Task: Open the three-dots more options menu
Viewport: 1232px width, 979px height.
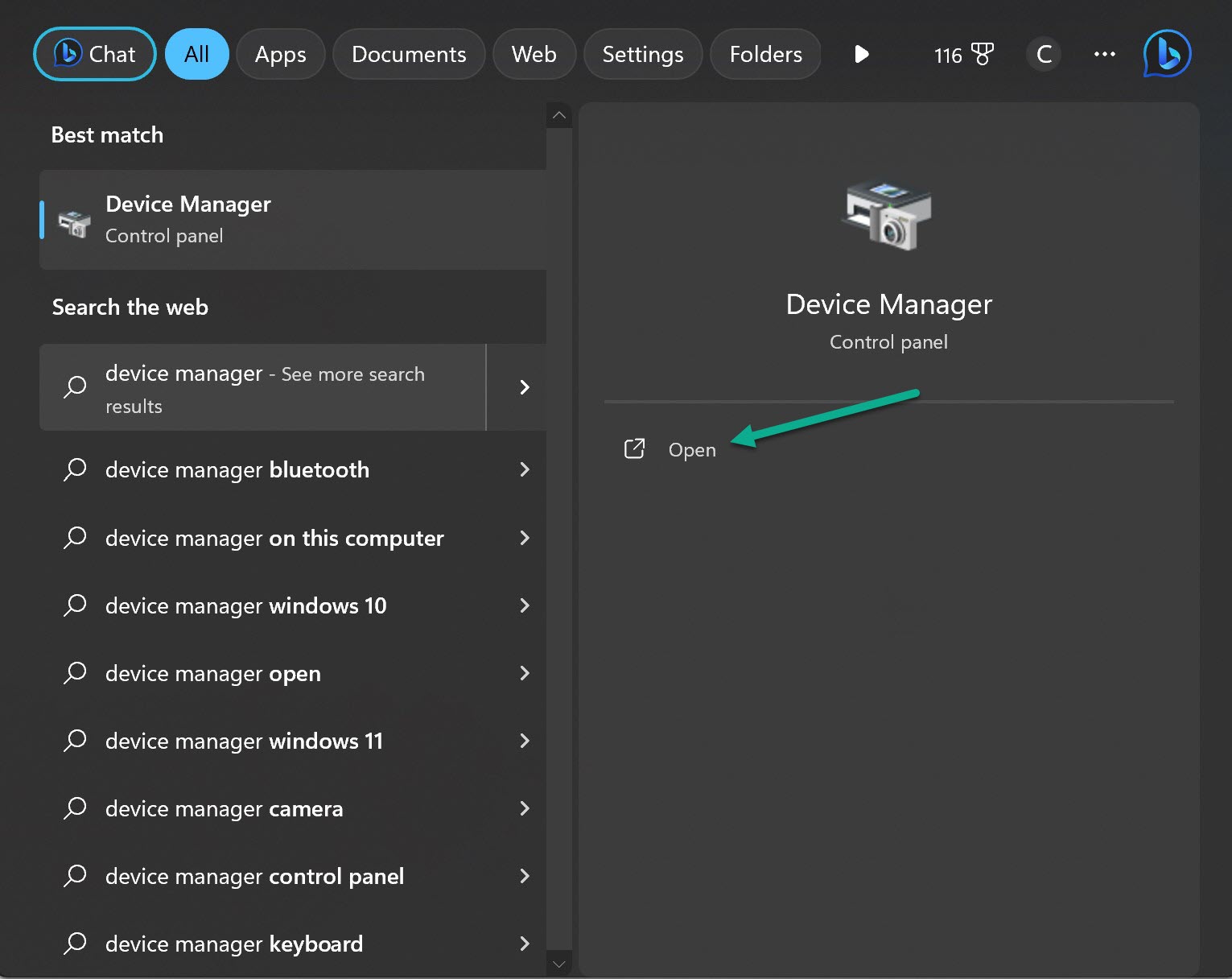Action: click(1105, 54)
